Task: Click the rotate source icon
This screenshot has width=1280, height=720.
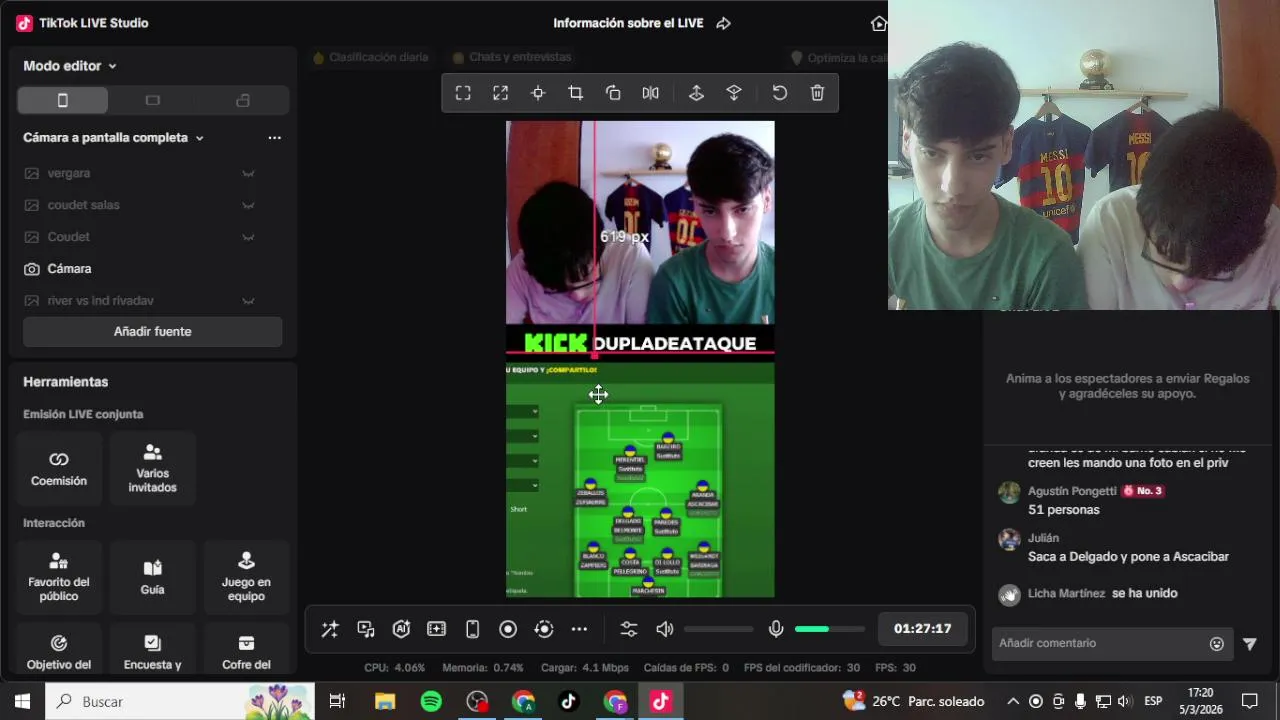Action: pyautogui.click(x=613, y=93)
